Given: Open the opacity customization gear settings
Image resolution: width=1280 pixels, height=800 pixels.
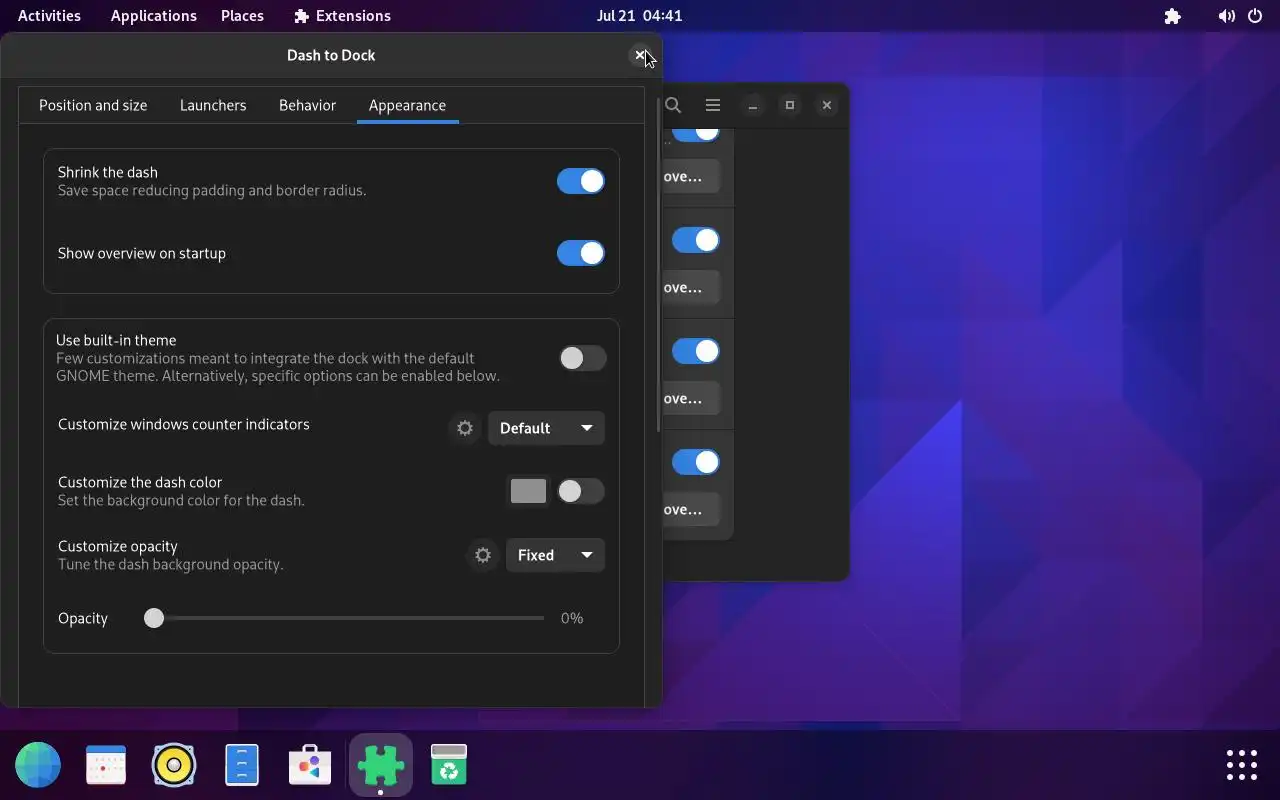Looking at the screenshot, I should pyautogui.click(x=483, y=555).
